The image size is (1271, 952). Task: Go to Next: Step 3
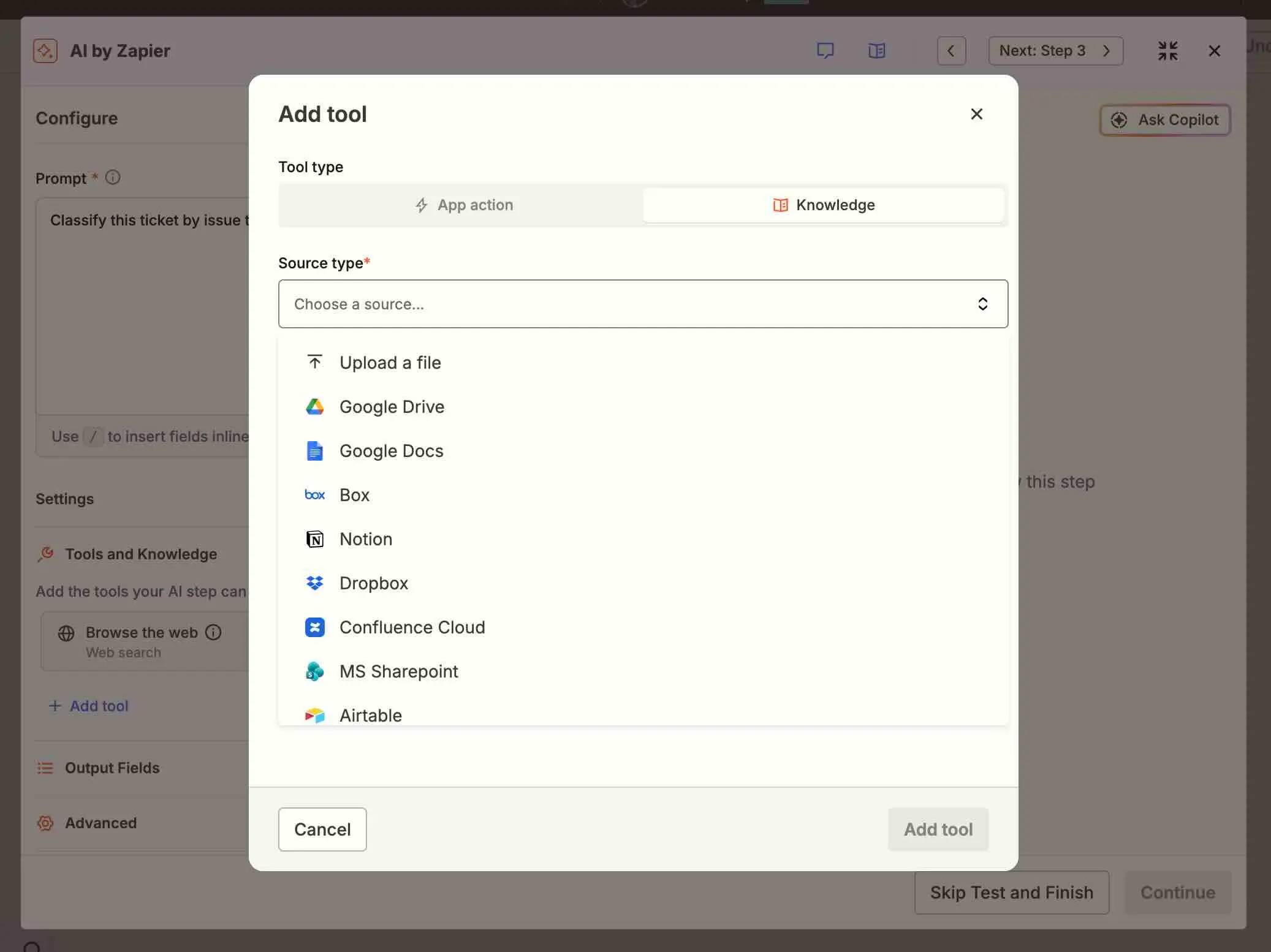pyautogui.click(x=1055, y=51)
